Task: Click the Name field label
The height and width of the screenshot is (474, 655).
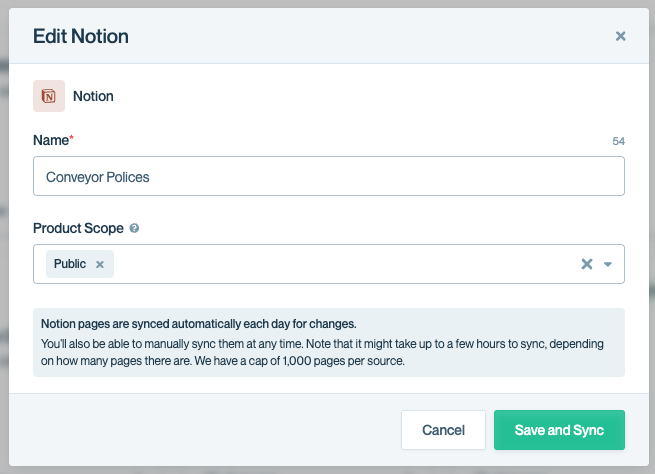Action: click(x=50, y=141)
